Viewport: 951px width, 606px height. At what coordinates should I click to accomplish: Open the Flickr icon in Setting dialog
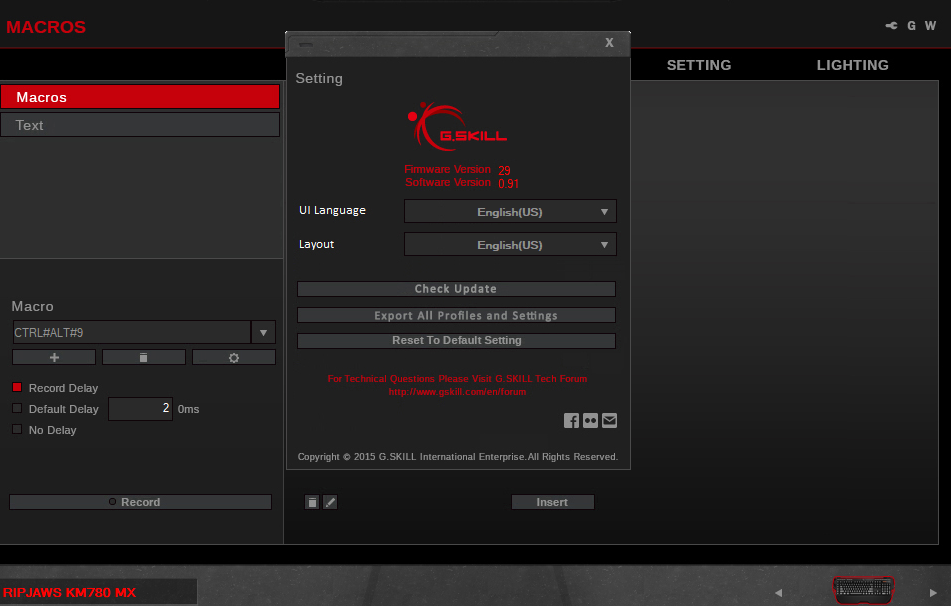[x=590, y=420]
